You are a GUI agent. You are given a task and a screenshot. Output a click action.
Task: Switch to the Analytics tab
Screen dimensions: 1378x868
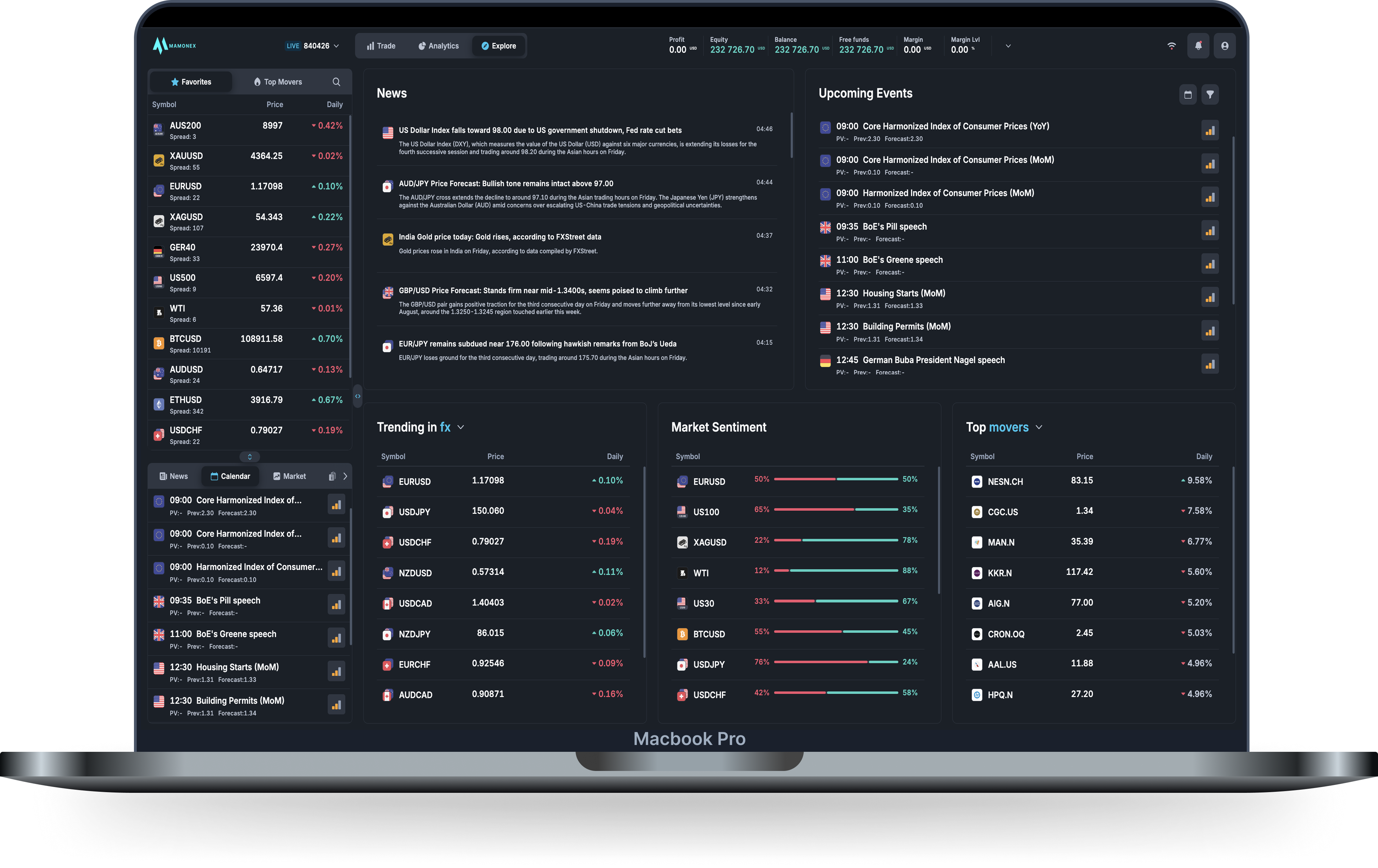(x=438, y=46)
